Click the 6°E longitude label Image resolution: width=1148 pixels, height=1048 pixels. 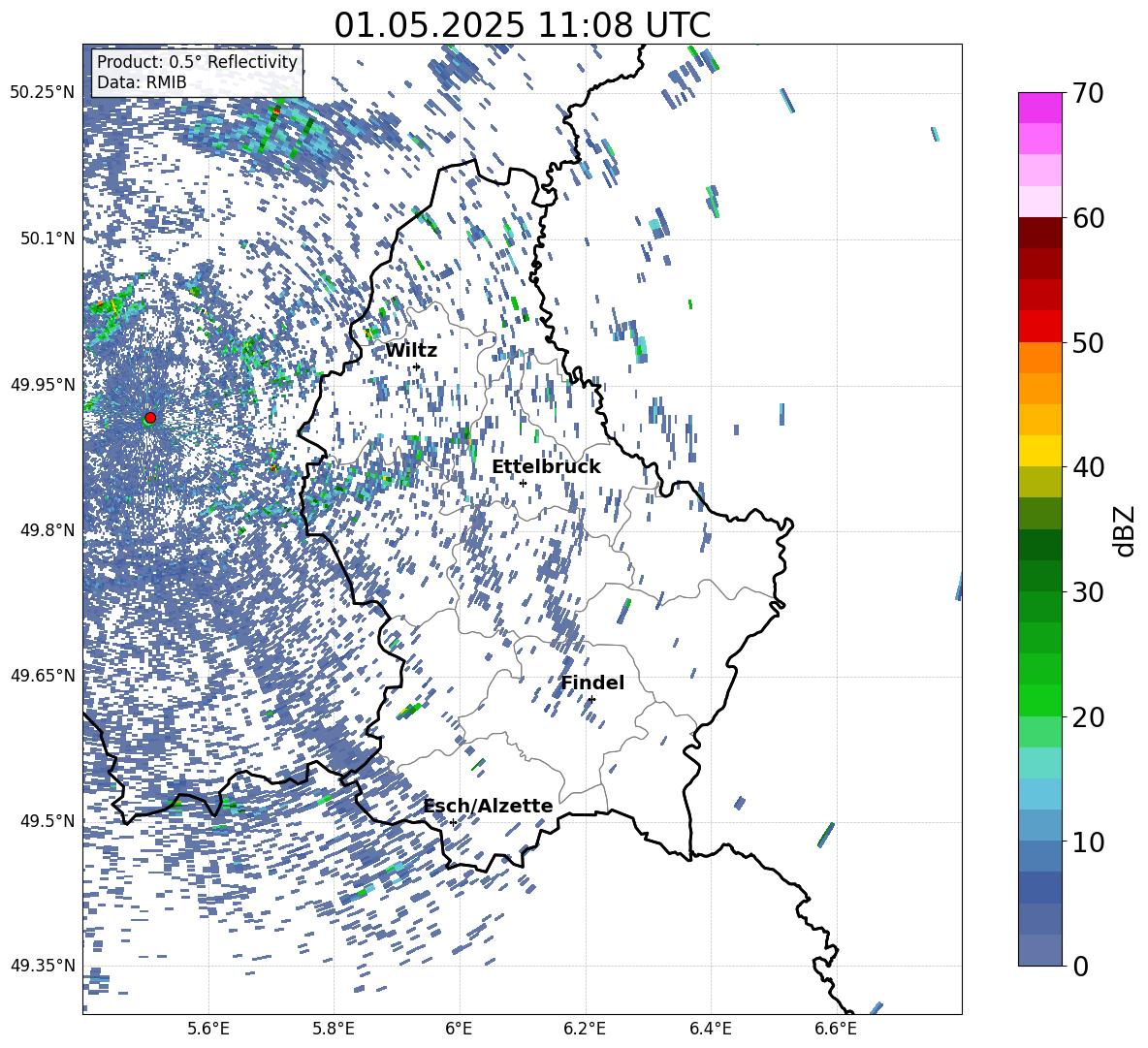pos(459,1029)
